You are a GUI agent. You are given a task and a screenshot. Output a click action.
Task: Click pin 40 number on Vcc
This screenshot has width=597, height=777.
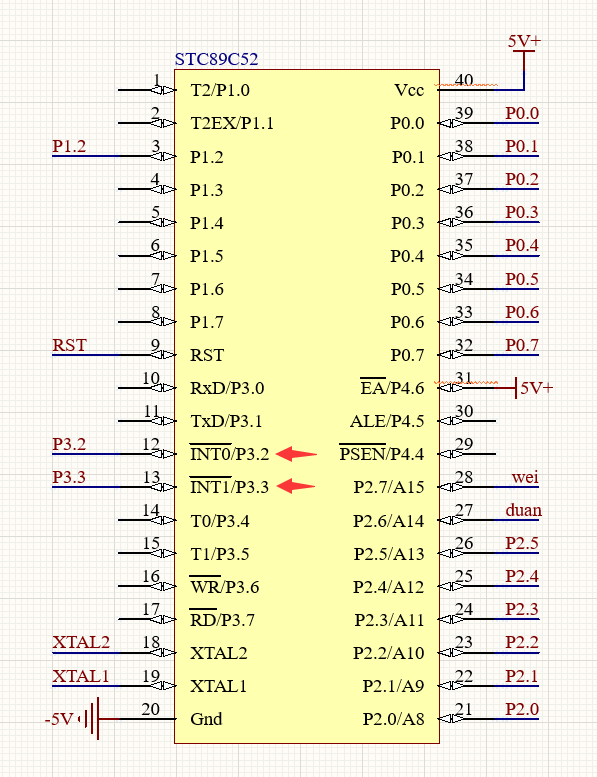tap(464, 80)
